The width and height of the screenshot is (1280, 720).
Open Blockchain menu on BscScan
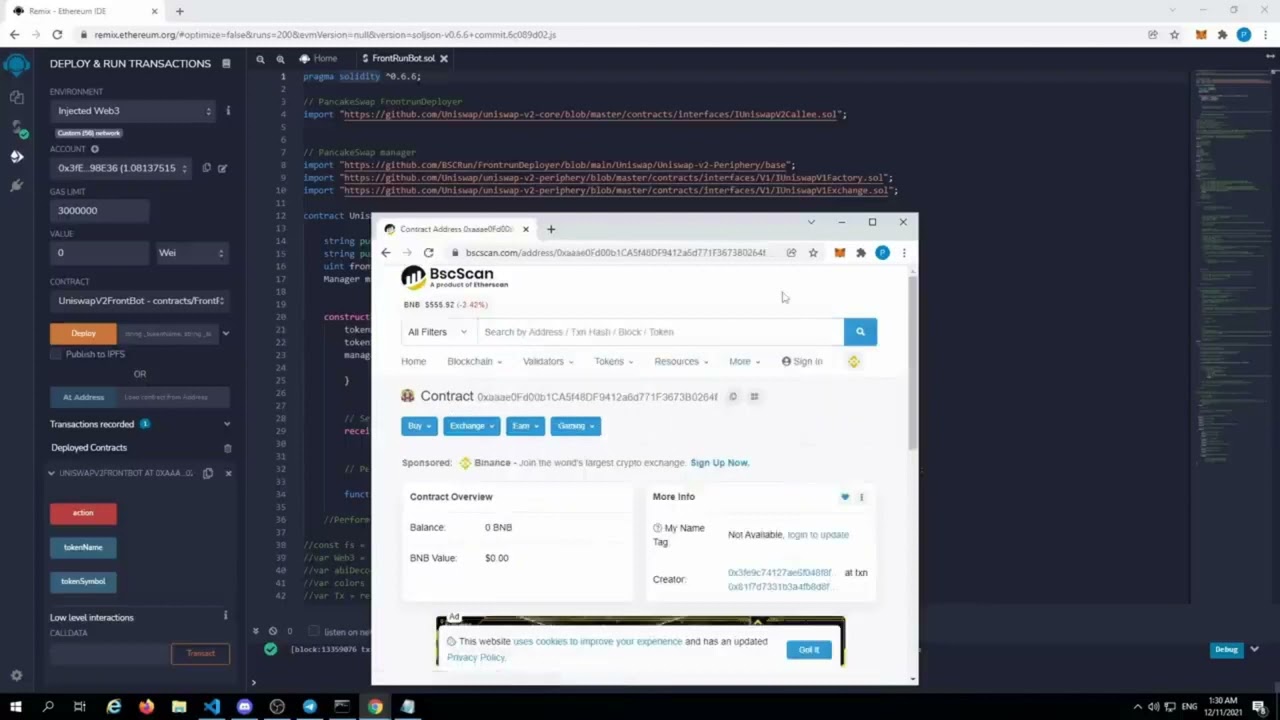point(474,362)
